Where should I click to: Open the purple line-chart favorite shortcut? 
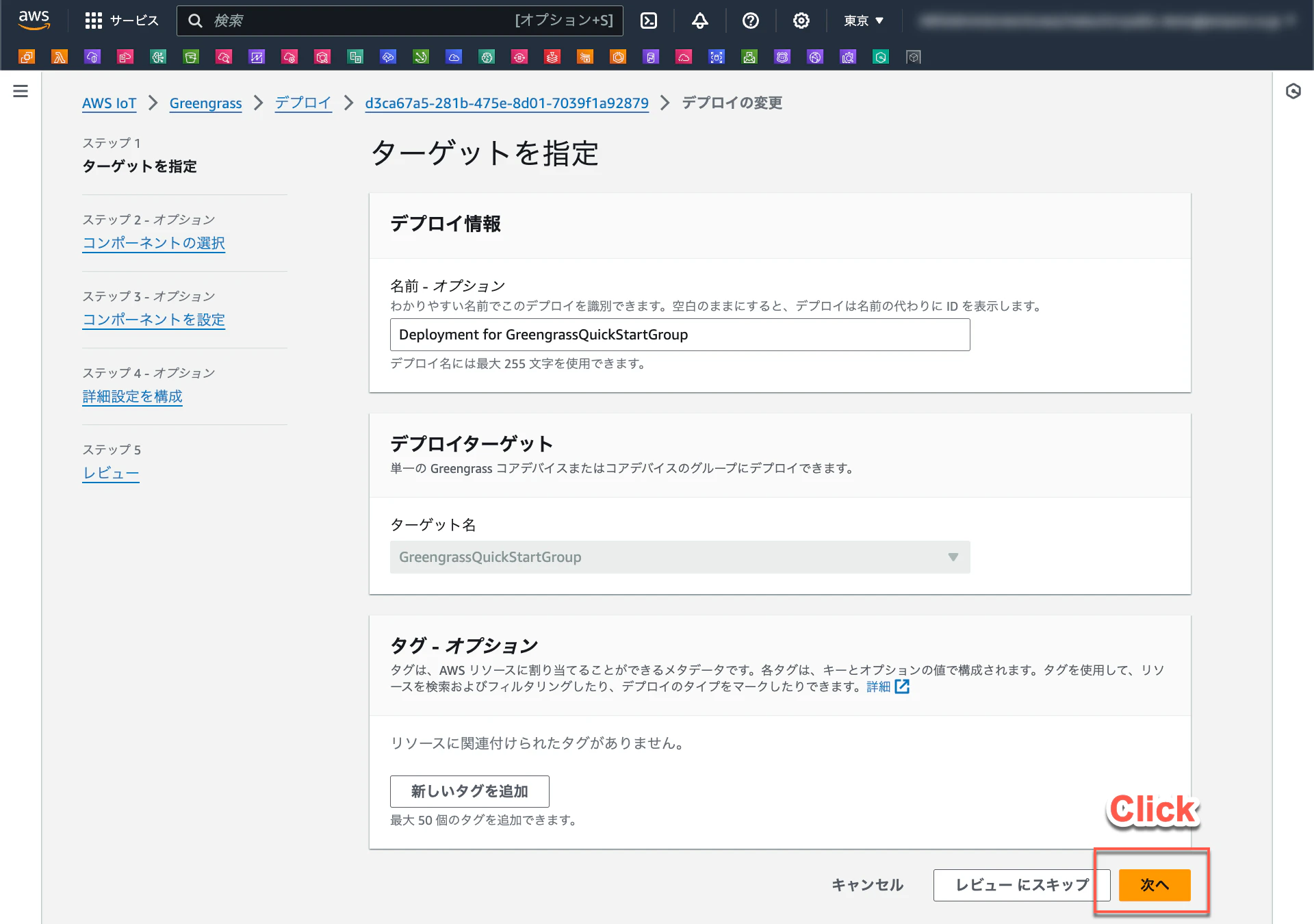point(257,57)
